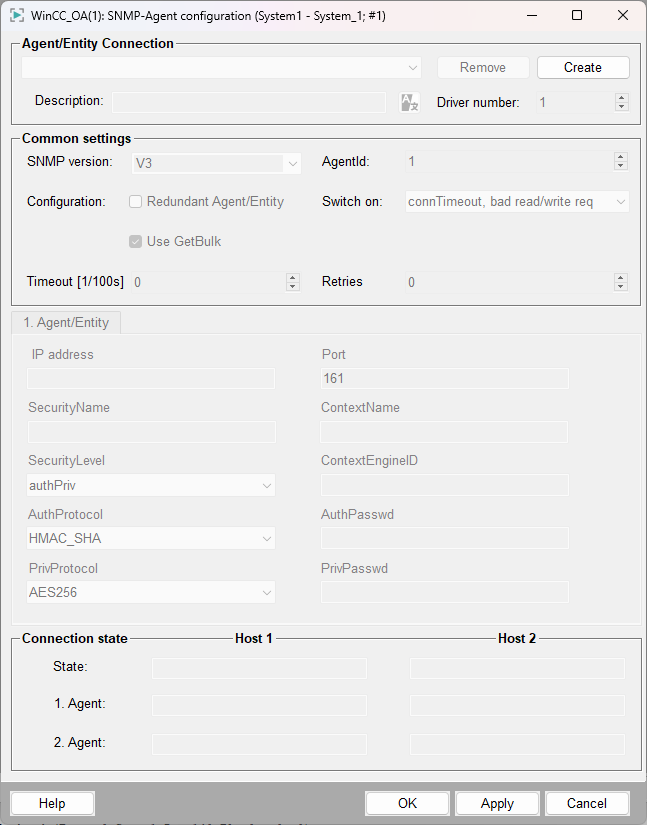Select the 1. Agent/Entity tab
The height and width of the screenshot is (825, 647).
[x=66, y=323]
